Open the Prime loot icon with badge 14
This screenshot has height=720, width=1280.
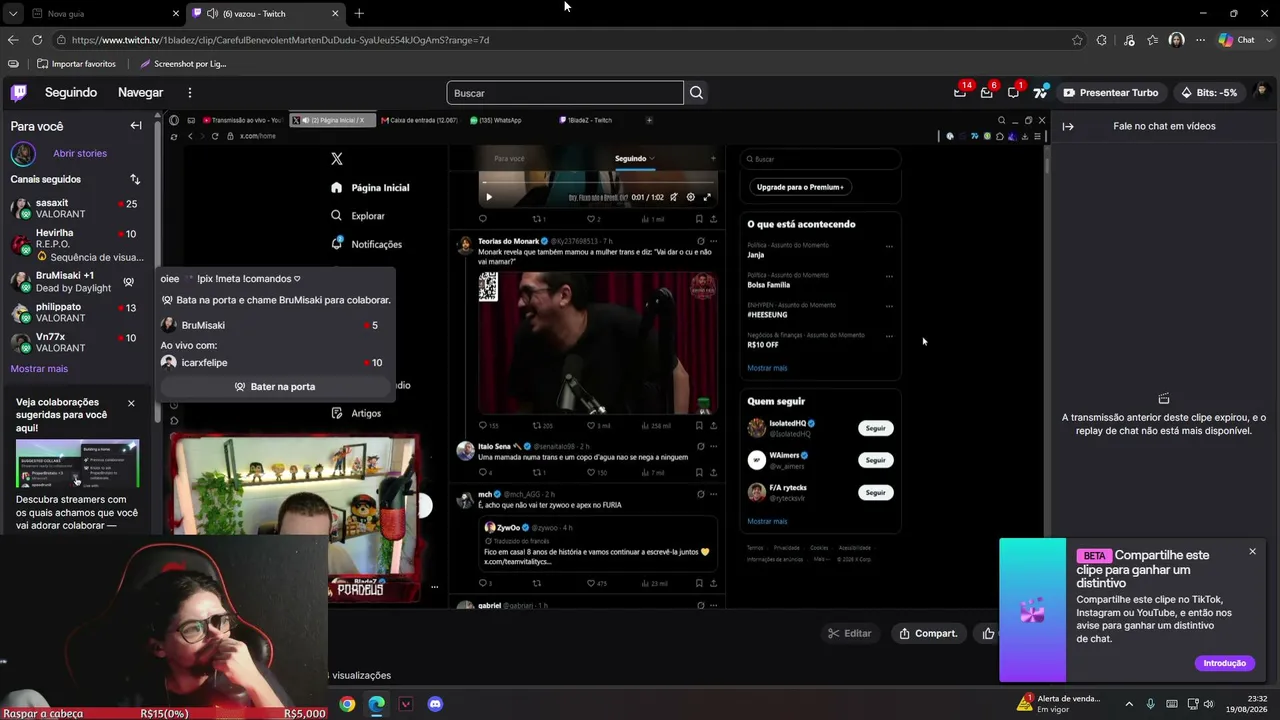click(960, 92)
